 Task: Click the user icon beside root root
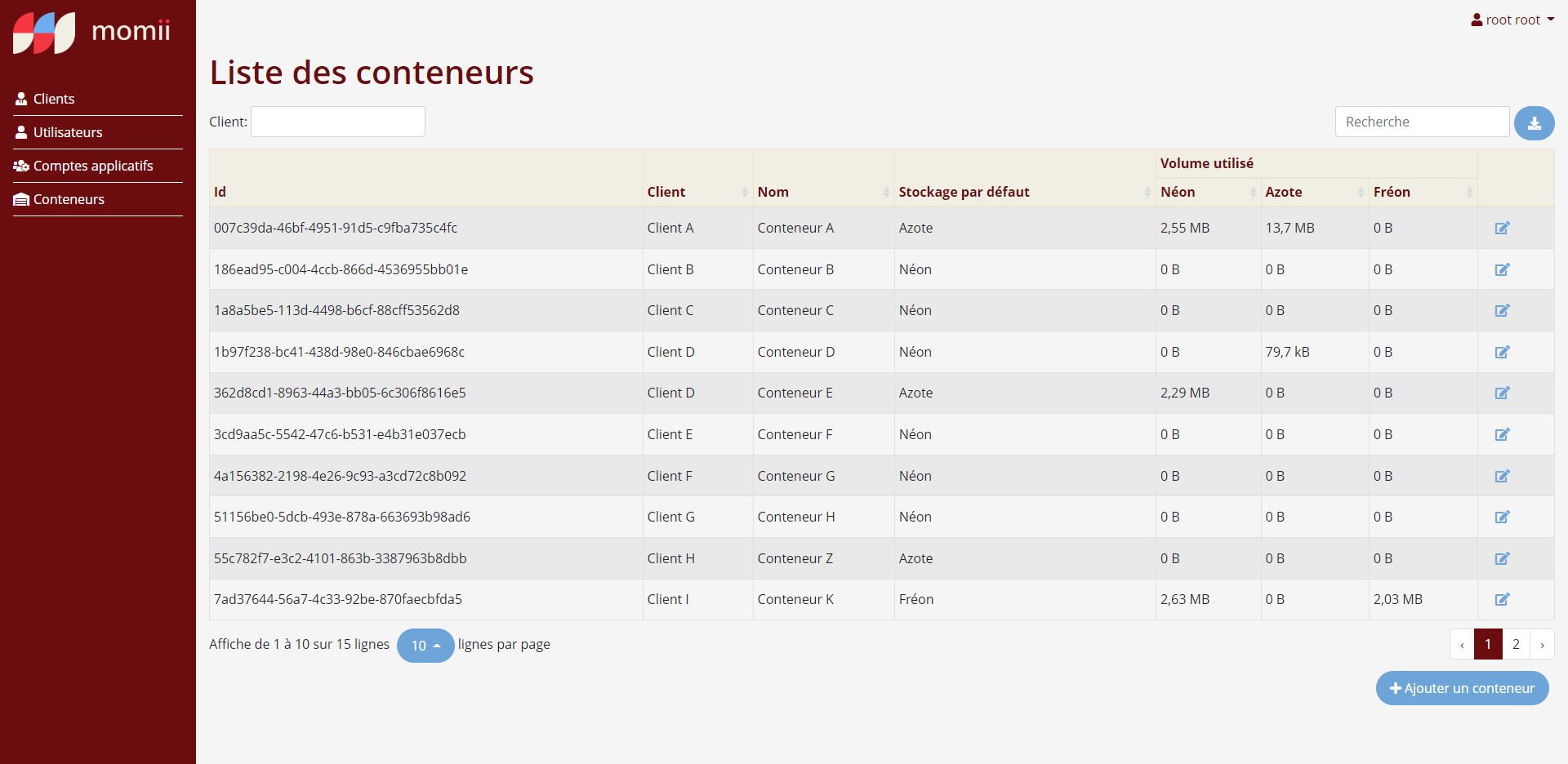tap(1477, 20)
